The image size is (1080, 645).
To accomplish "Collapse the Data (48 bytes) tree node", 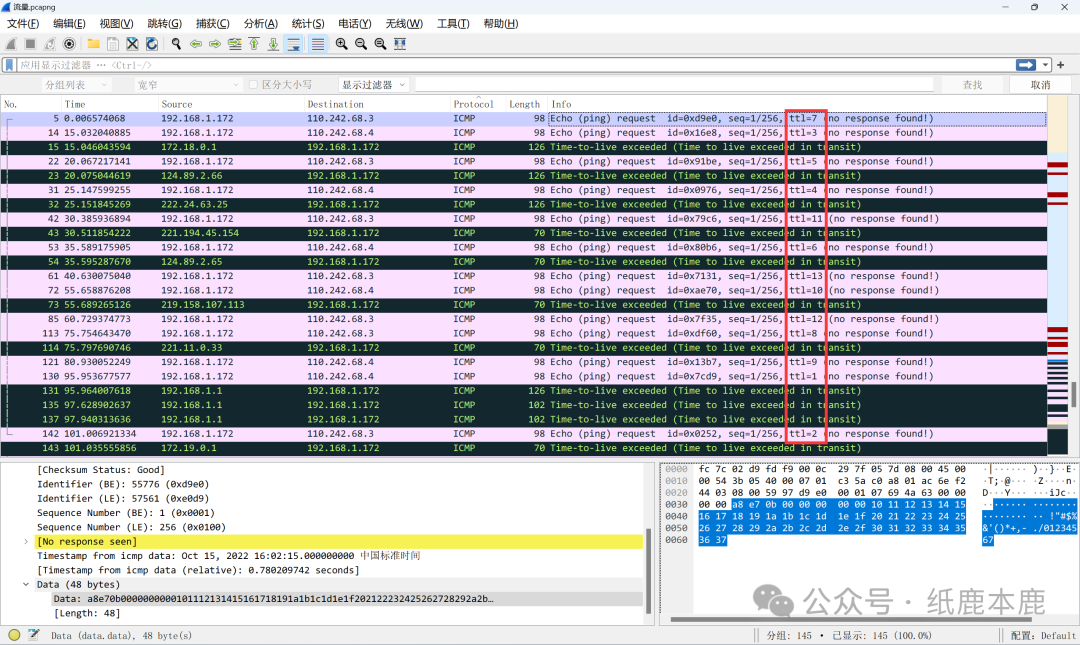I will 27,584.
